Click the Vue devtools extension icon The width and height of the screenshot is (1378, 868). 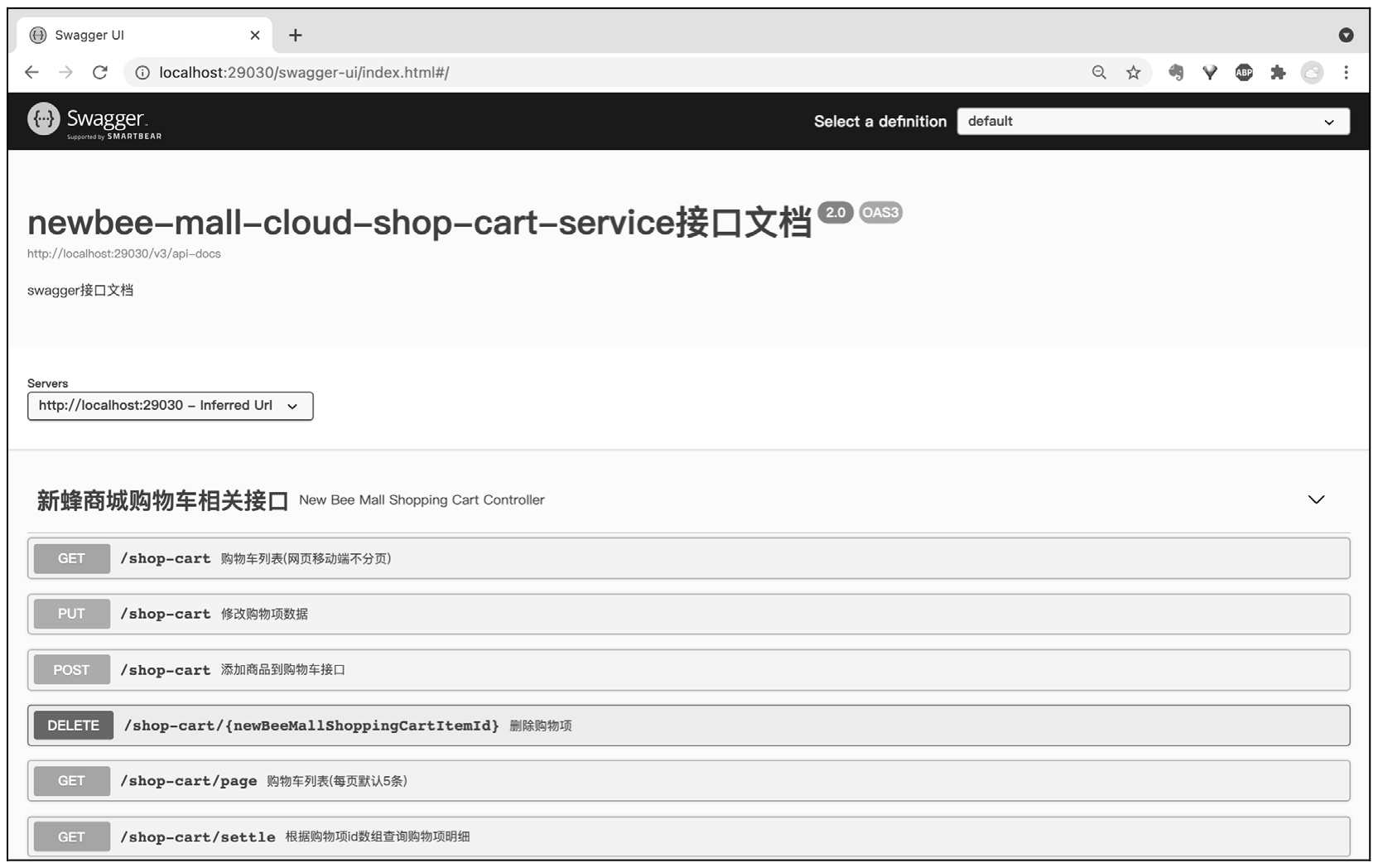[1210, 72]
